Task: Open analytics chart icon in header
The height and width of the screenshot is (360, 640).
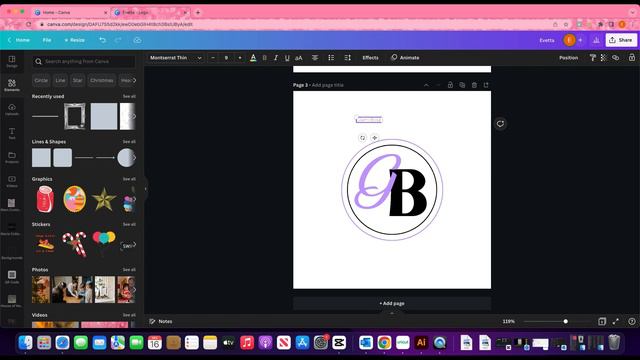Action: 596,40
